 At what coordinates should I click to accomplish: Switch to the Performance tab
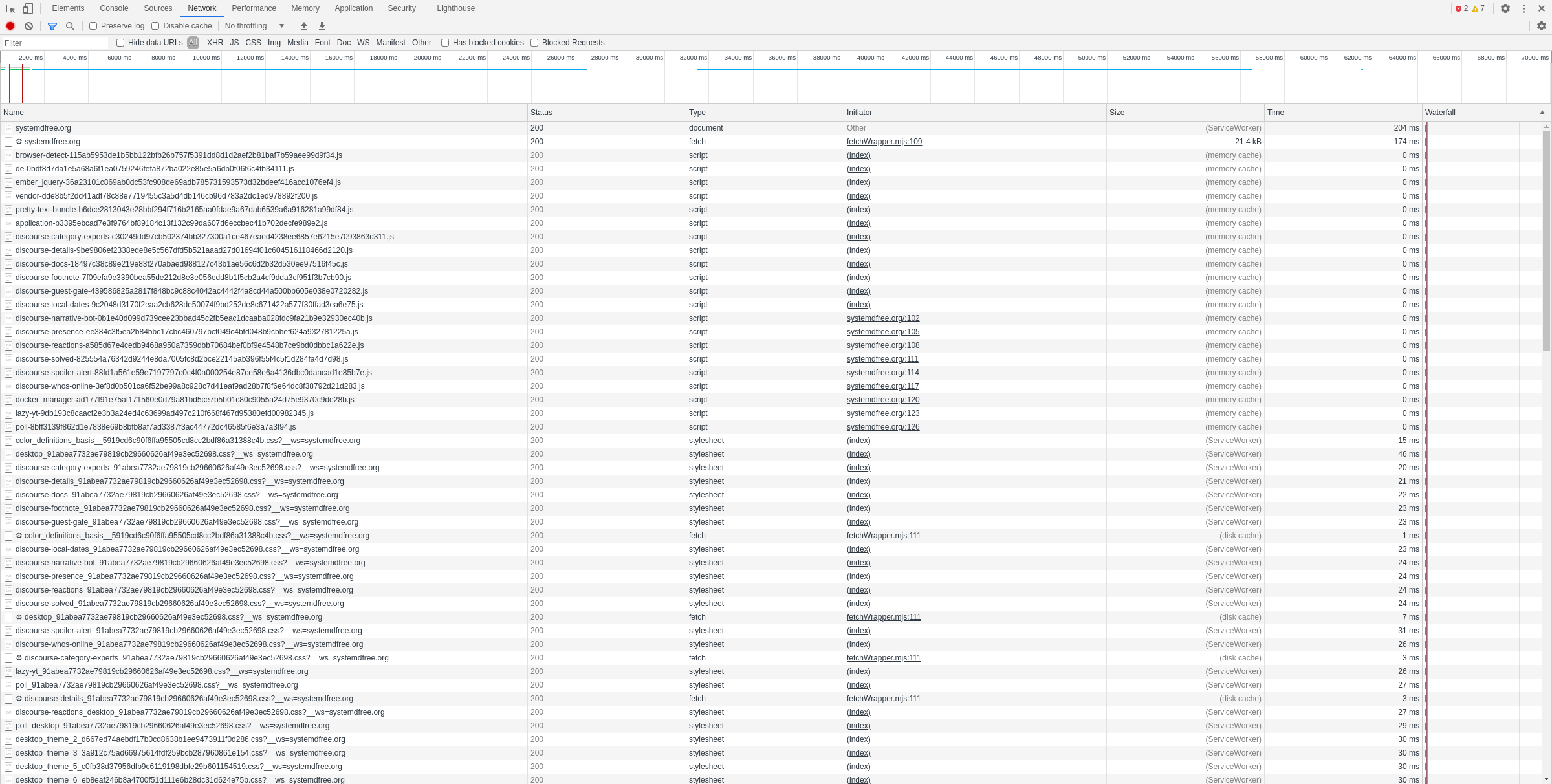pyautogui.click(x=253, y=8)
